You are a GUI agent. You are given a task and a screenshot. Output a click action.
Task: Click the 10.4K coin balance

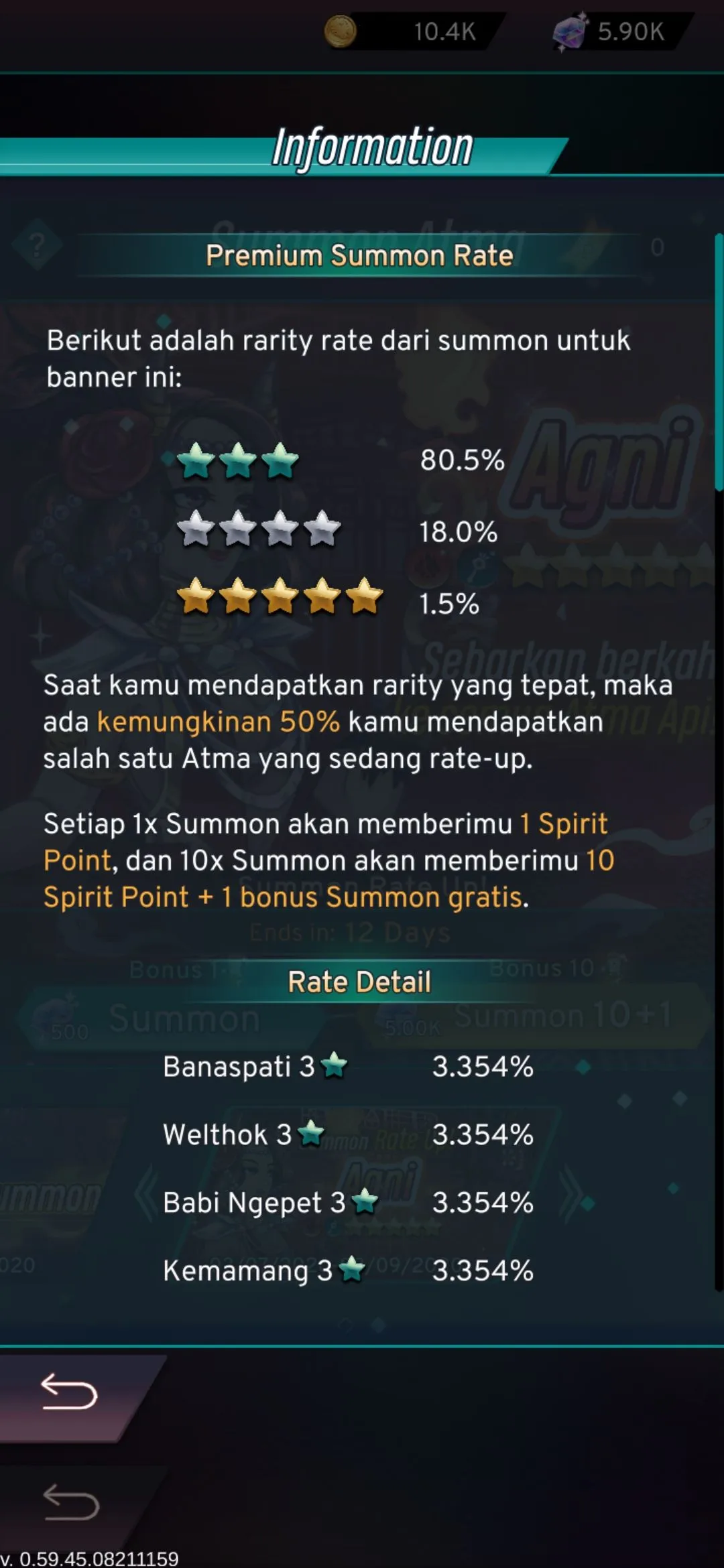click(x=444, y=31)
